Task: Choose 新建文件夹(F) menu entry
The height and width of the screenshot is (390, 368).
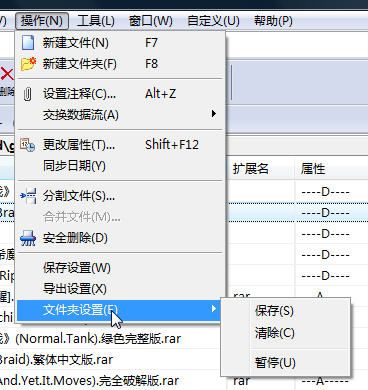Action: [120, 64]
